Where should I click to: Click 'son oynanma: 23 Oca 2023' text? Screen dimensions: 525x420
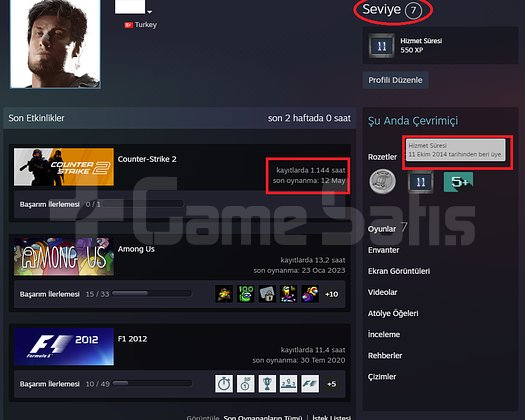[299, 270]
